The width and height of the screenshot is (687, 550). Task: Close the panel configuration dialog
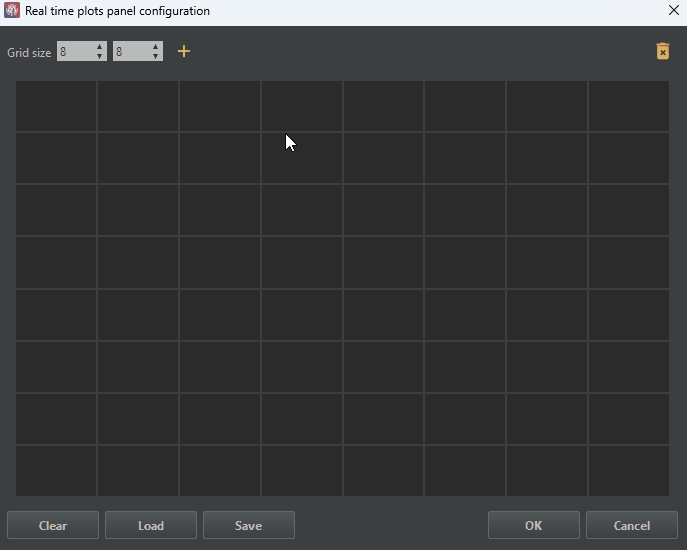click(673, 11)
